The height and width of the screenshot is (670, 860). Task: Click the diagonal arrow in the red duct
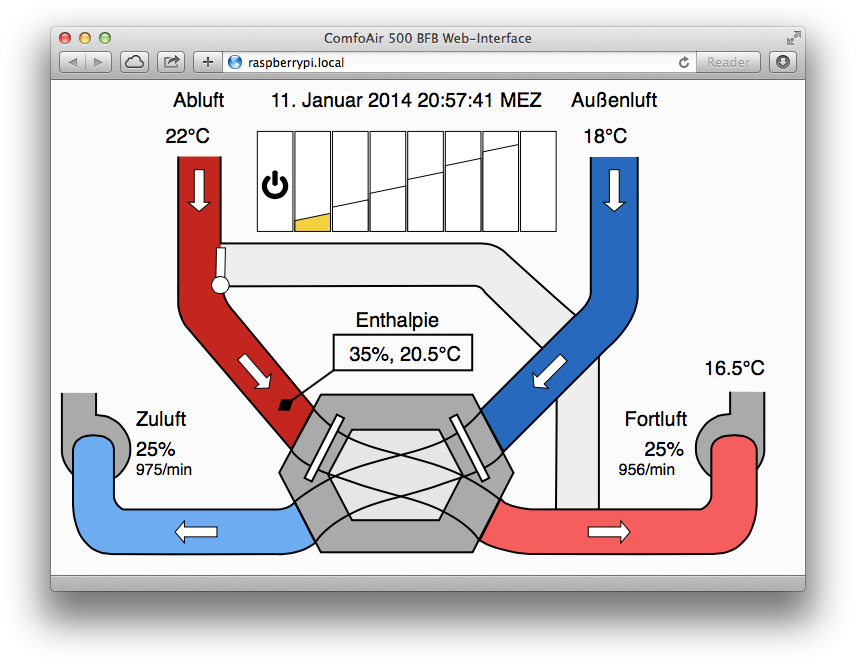[255, 372]
